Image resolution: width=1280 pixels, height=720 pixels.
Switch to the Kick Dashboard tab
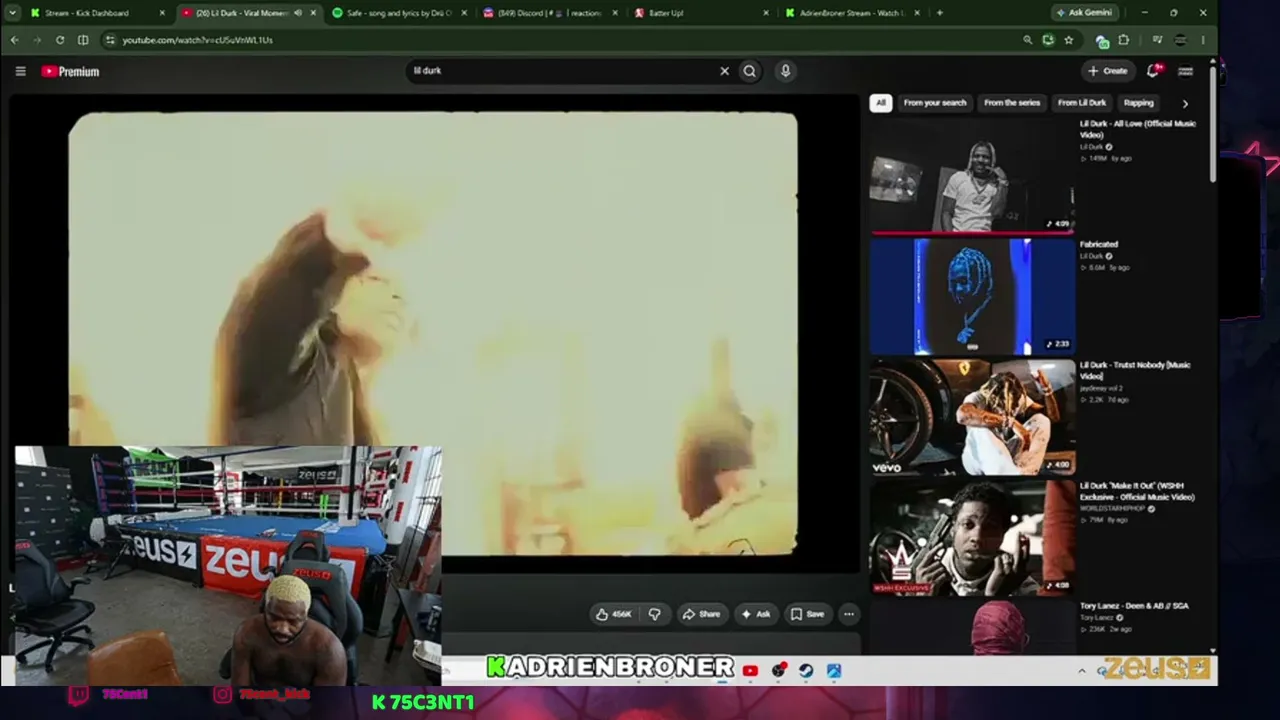(x=97, y=13)
